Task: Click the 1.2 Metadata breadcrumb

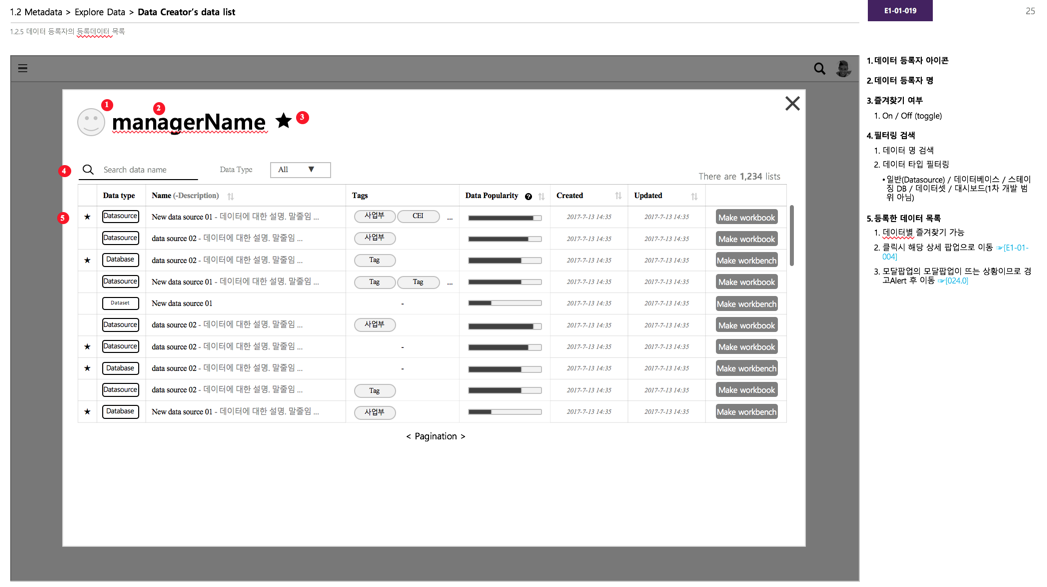Action: (35, 12)
